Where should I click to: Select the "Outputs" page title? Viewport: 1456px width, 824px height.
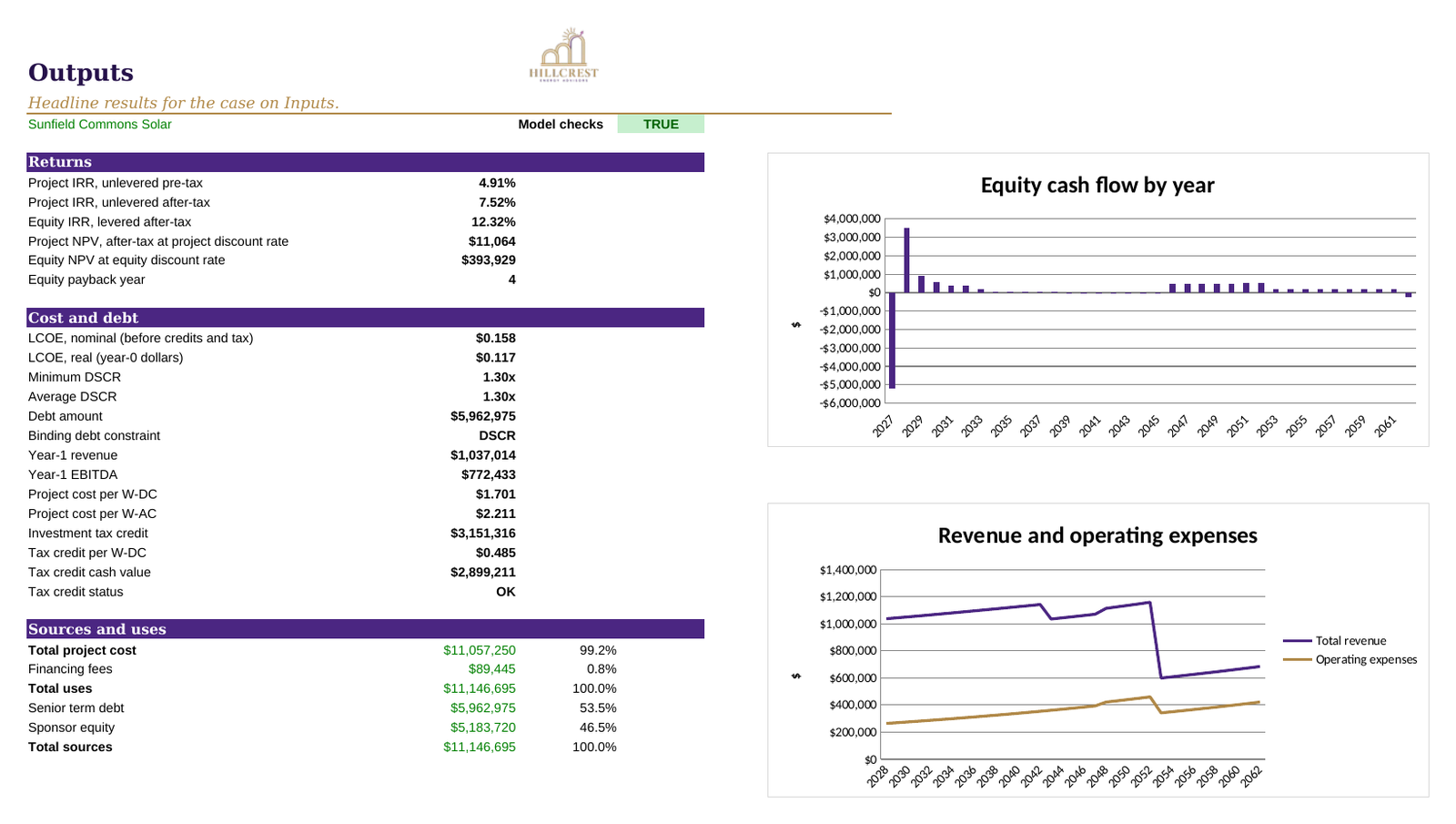click(x=81, y=73)
